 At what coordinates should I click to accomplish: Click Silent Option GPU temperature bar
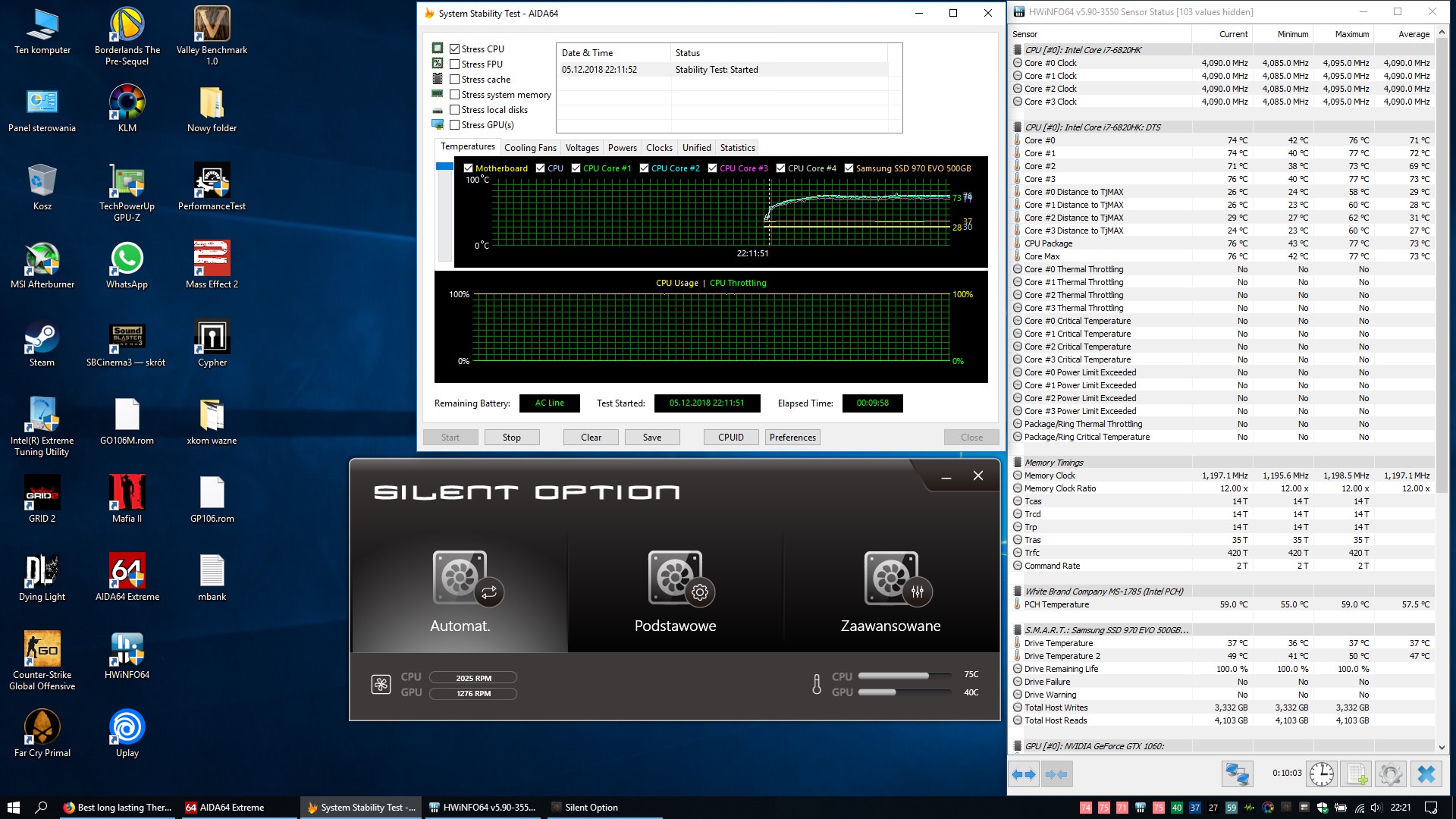905,692
